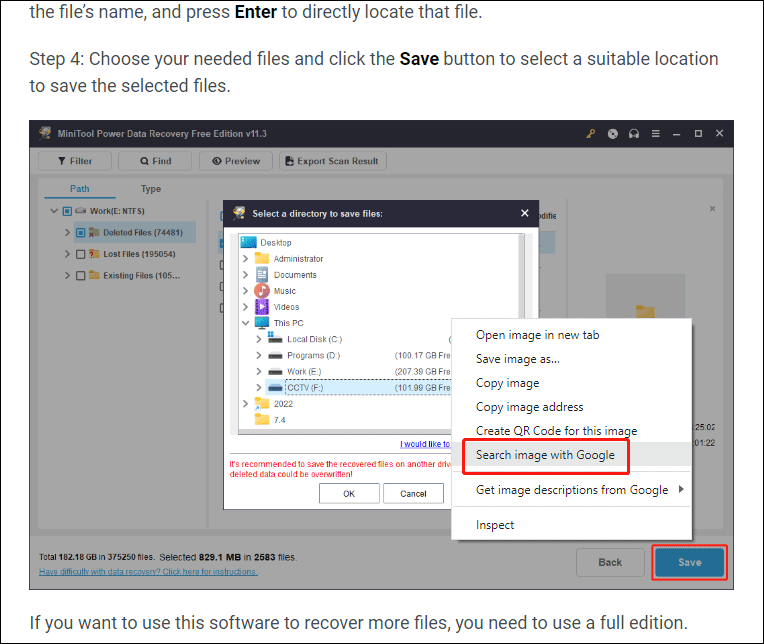Expand Programs (D:) drive
The height and width of the screenshot is (644, 764).
tap(259, 355)
